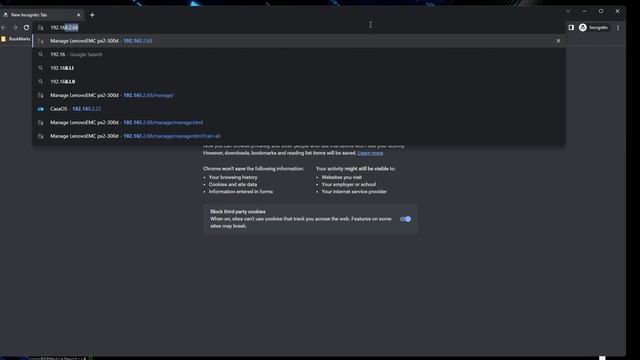The image size is (640, 360).
Task: Close the New Incognito Tab
Action: [x=79, y=15]
